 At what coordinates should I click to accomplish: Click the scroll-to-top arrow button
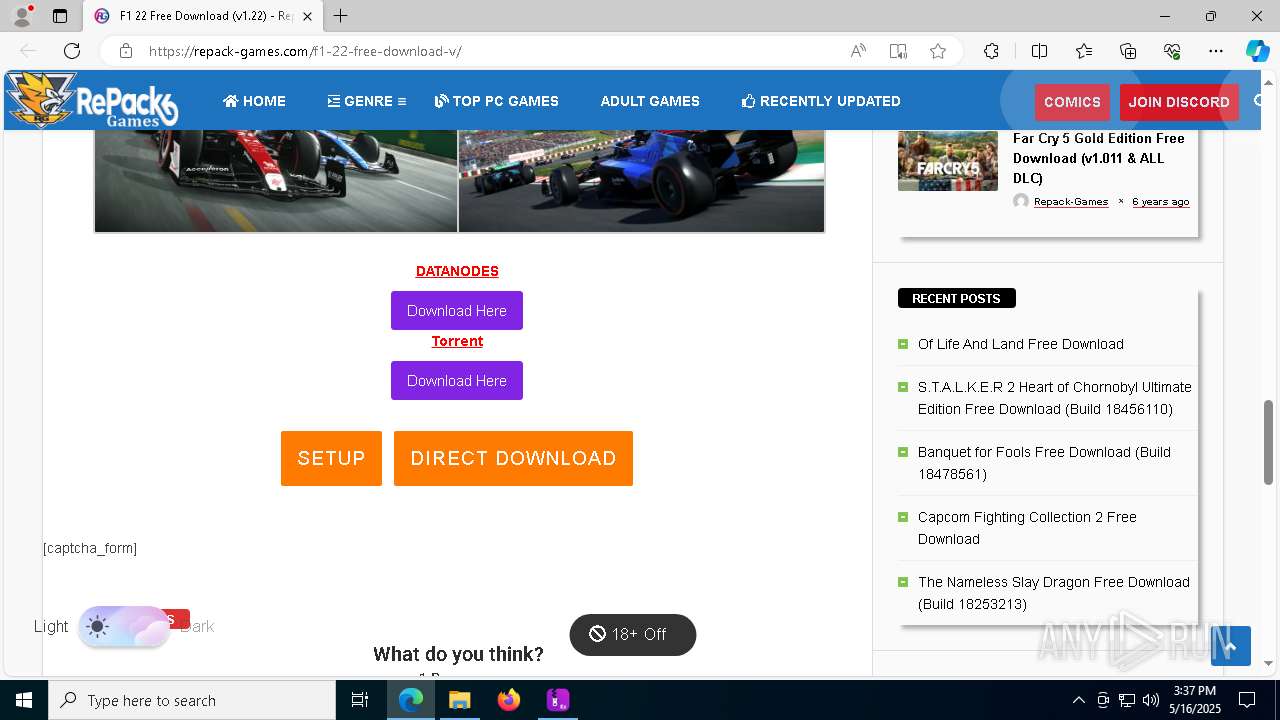point(1231,646)
